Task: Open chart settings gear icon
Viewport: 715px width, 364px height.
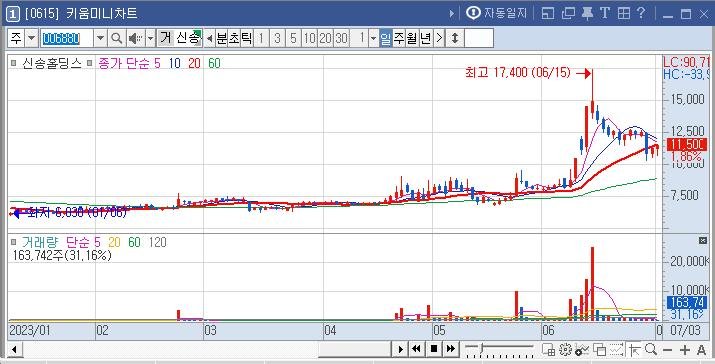Action: tap(565, 349)
